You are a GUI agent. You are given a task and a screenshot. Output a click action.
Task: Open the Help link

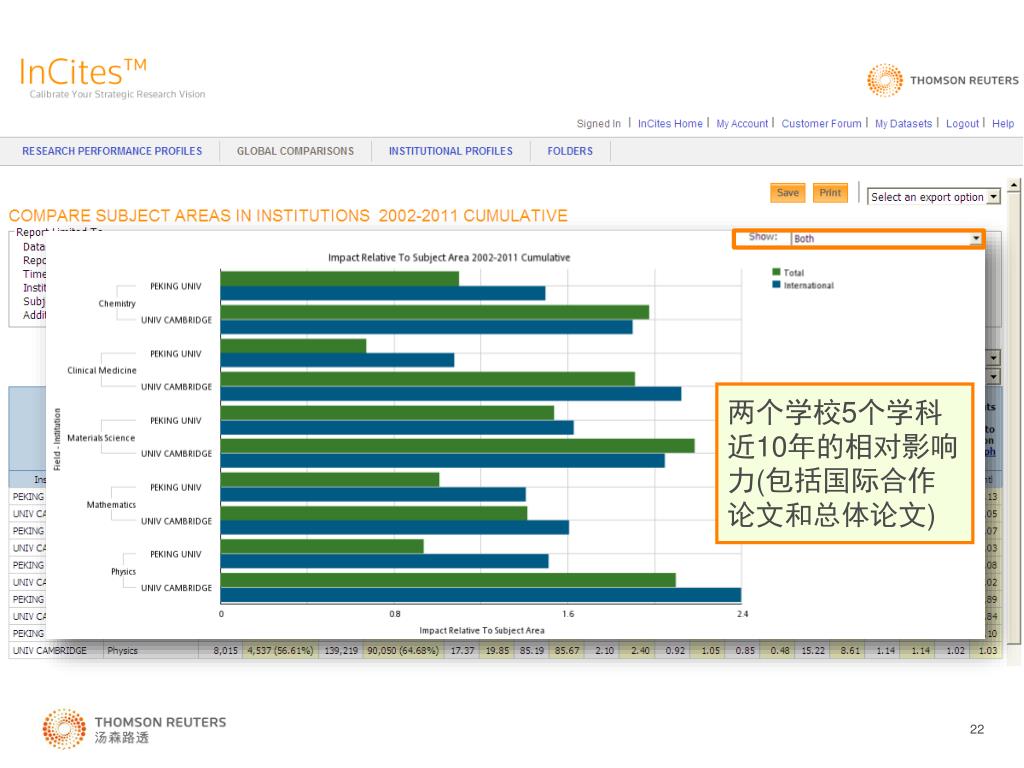coord(1003,123)
